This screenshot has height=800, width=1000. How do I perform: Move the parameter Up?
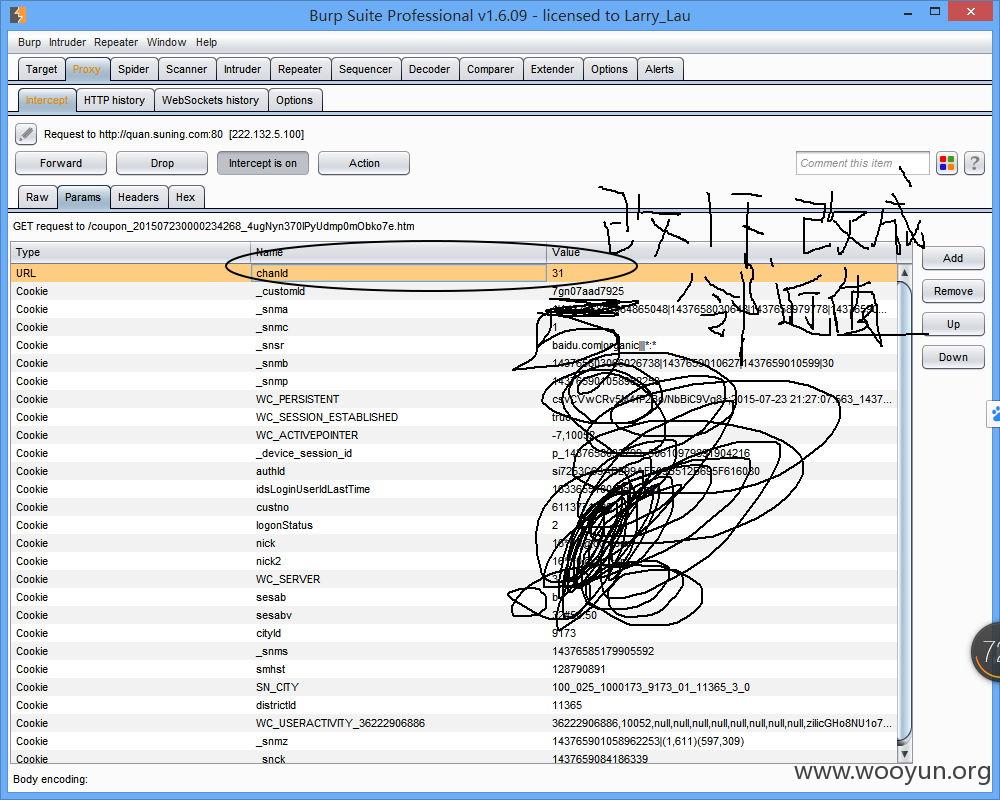[x=953, y=325]
